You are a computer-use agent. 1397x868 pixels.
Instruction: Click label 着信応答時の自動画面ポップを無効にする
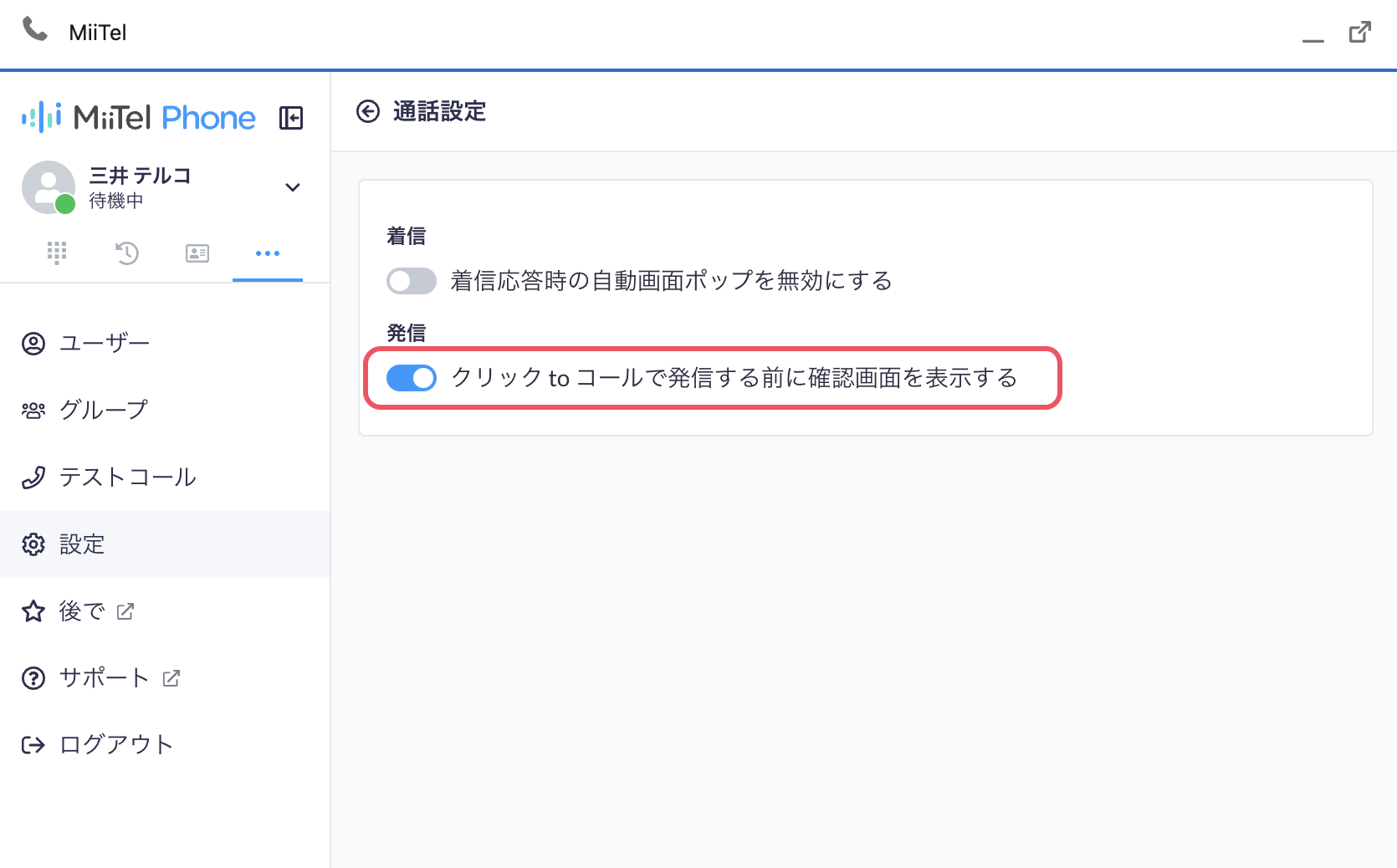coord(672,281)
